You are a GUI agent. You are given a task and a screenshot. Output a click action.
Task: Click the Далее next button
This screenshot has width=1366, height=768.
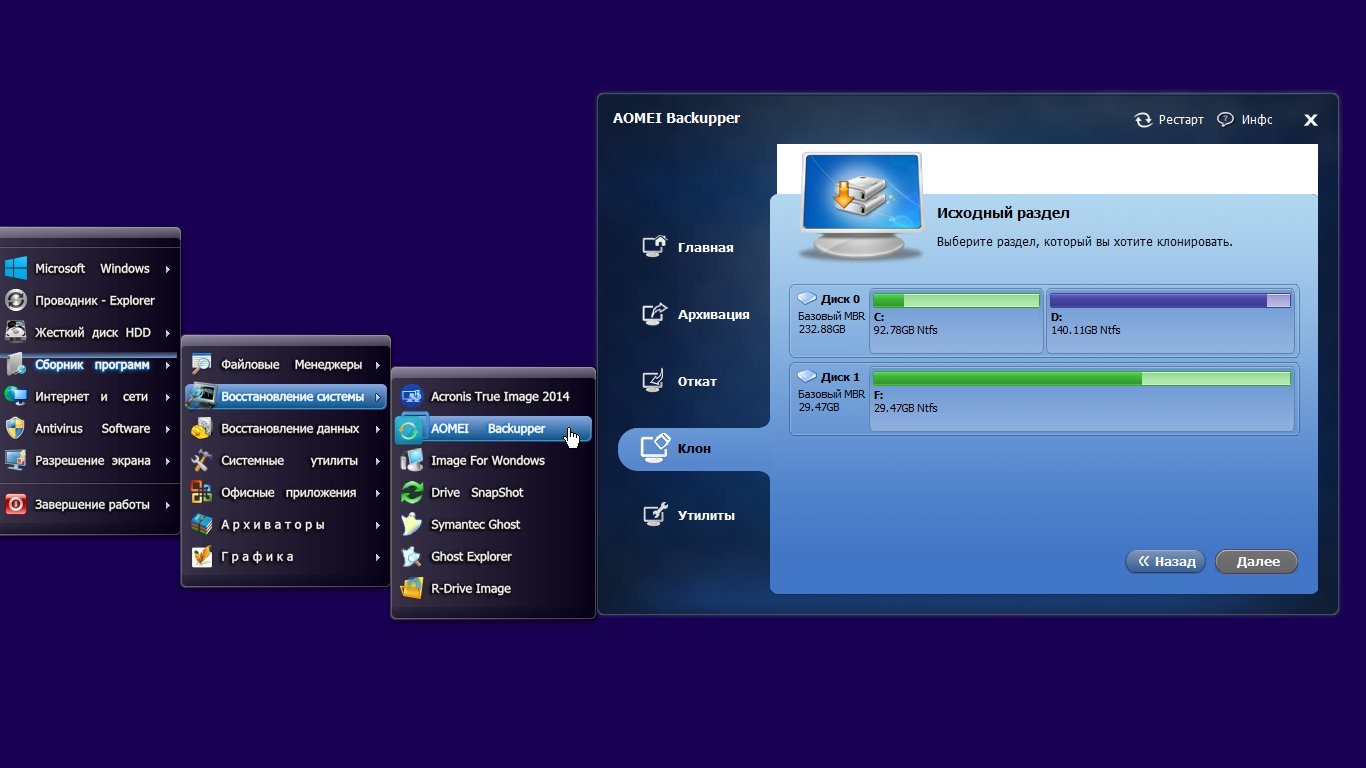pos(1257,561)
